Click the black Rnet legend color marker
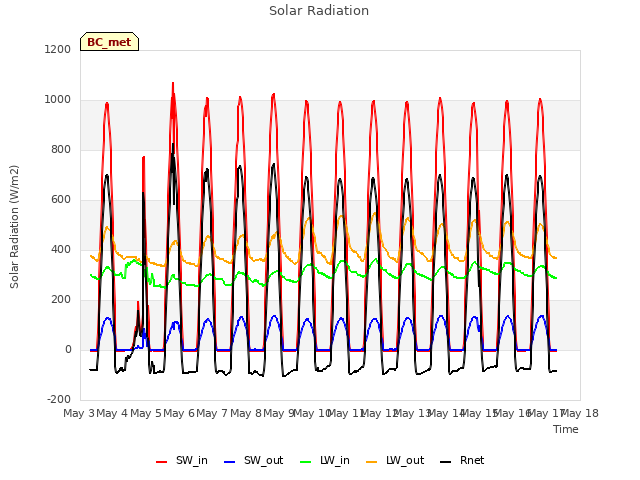 tap(446, 462)
